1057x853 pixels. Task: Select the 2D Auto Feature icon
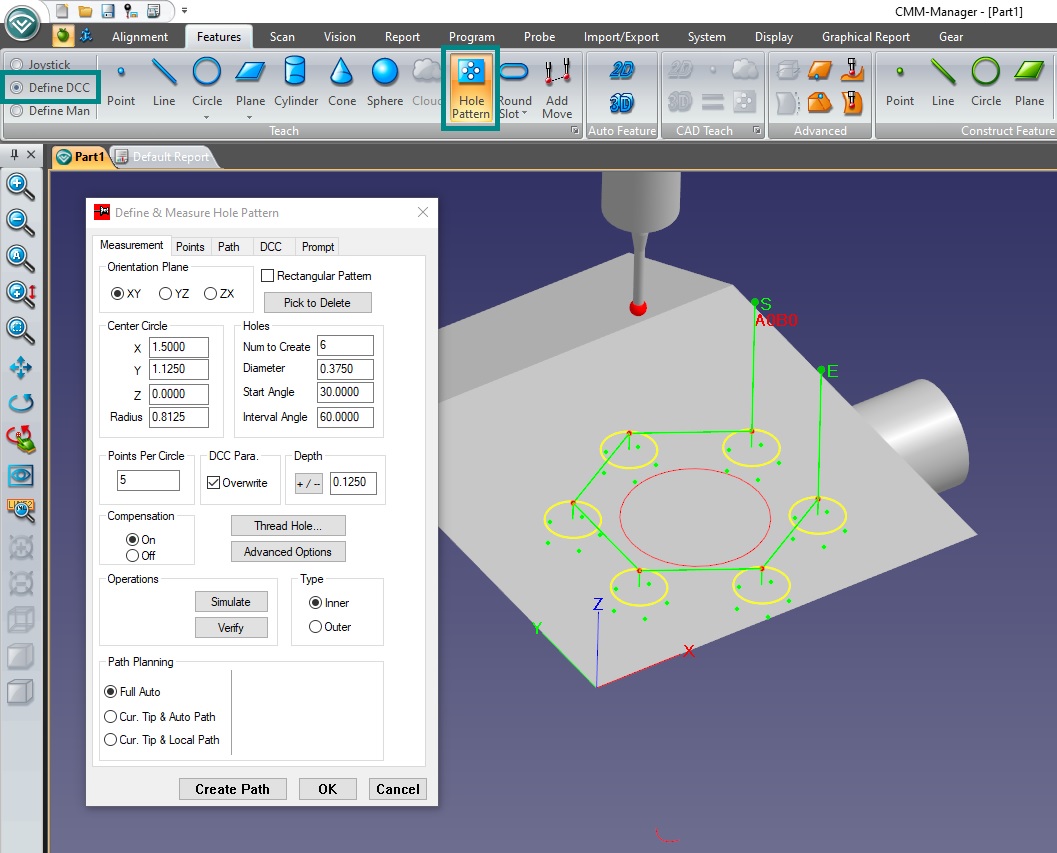(622, 69)
